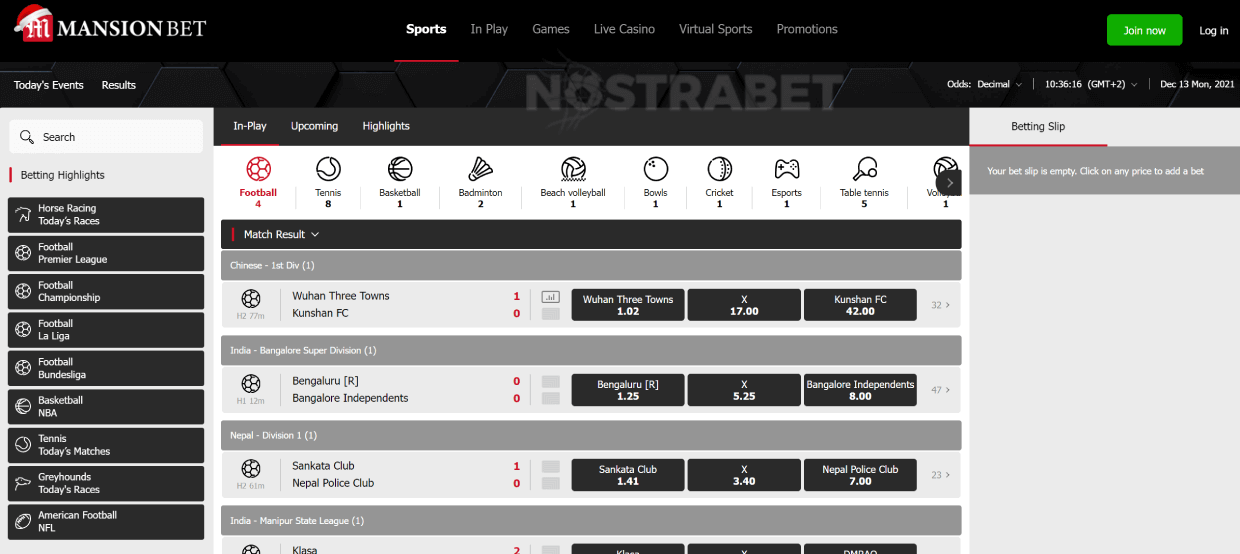Image resolution: width=1240 pixels, height=554 pixels.
Task: Switch to the In-Play tab
Action: (250, 126)
